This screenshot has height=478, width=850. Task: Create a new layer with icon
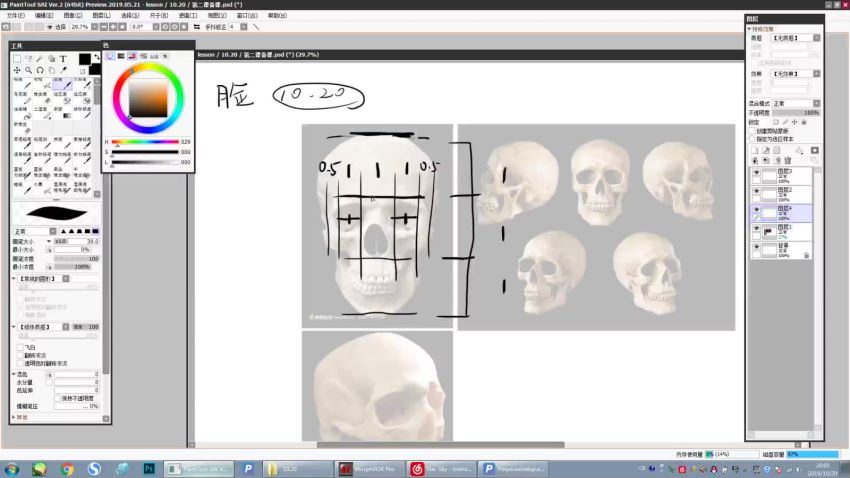755,150
